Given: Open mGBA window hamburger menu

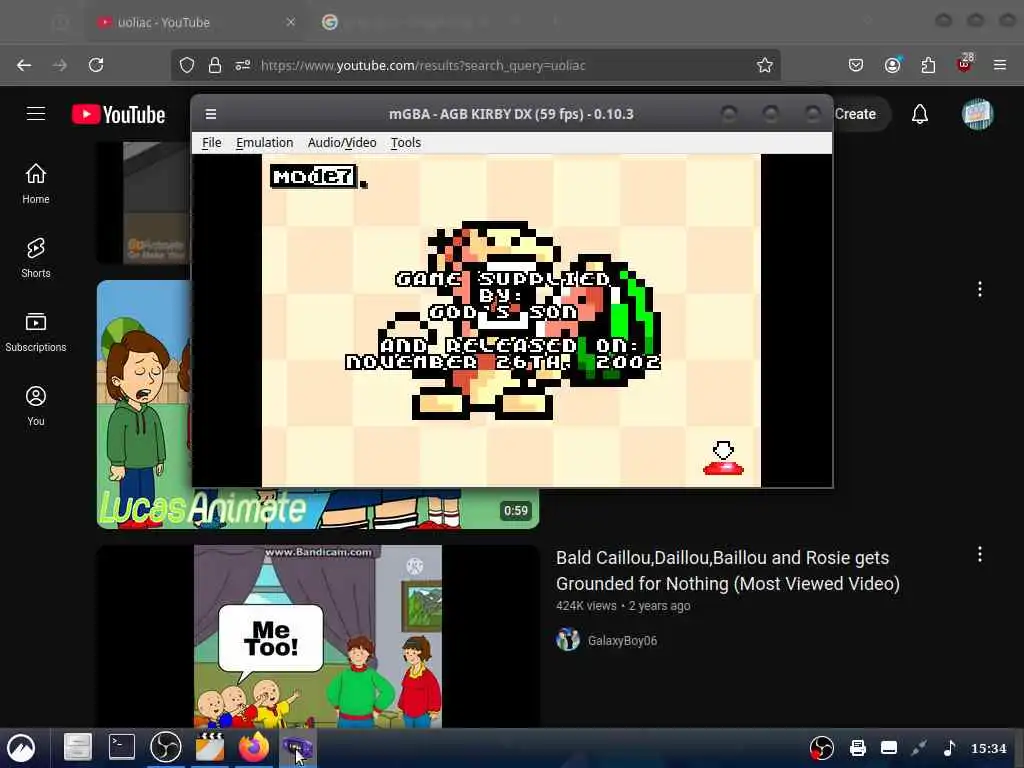Looking at the screenshot, I should point(210,114).
